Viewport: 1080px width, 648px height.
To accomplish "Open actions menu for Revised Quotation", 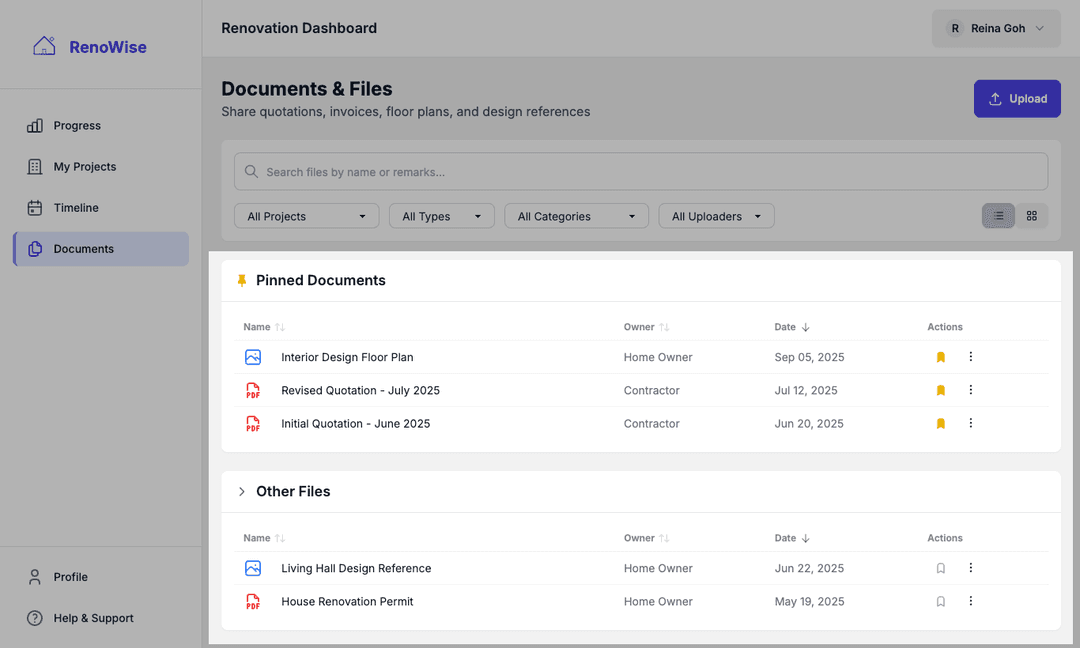I will 970,390.
